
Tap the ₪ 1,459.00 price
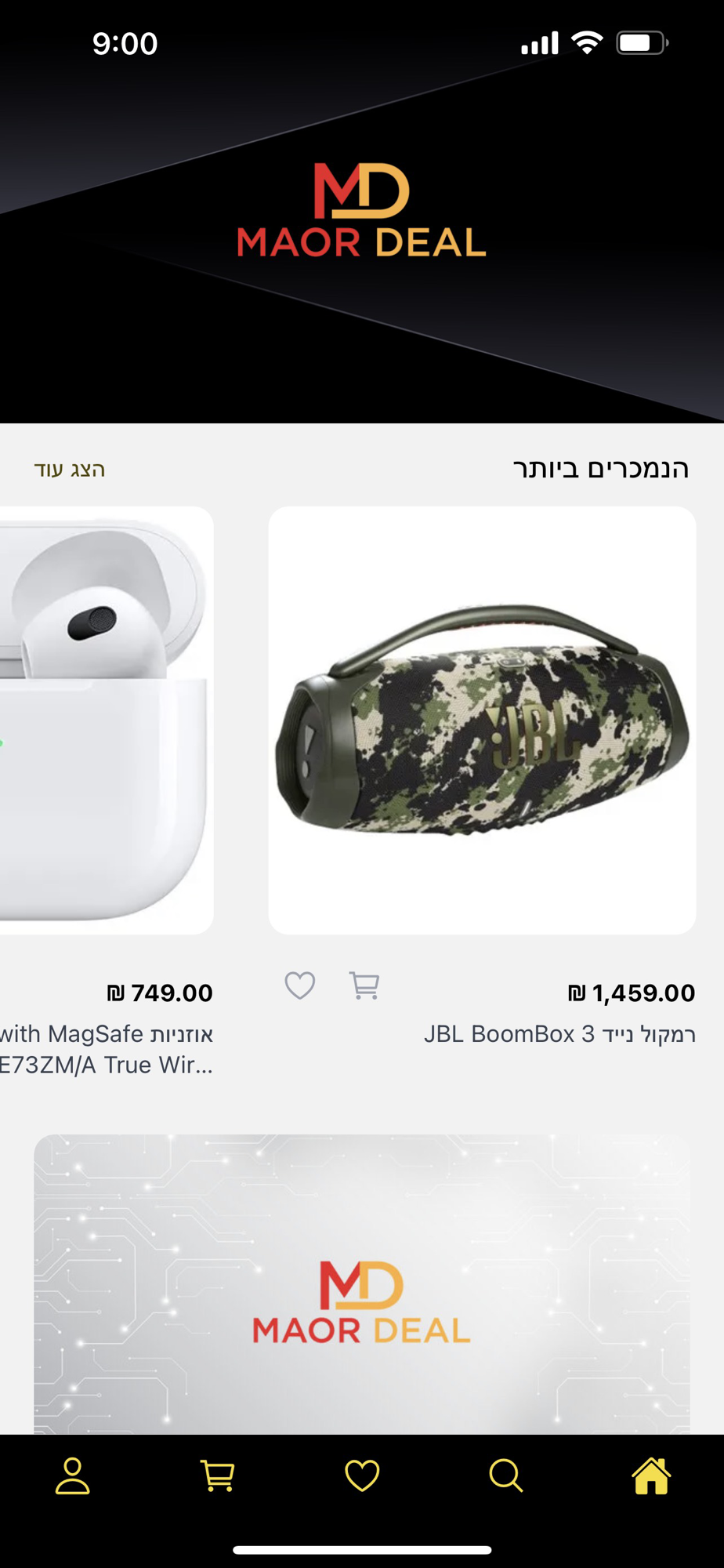tap(632, 993)
